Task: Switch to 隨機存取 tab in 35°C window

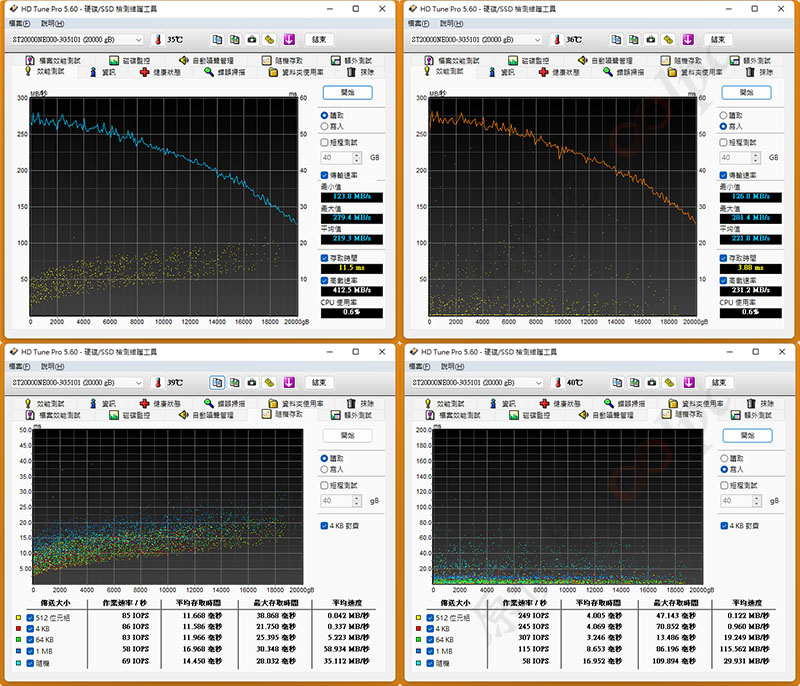Action: 283,60
